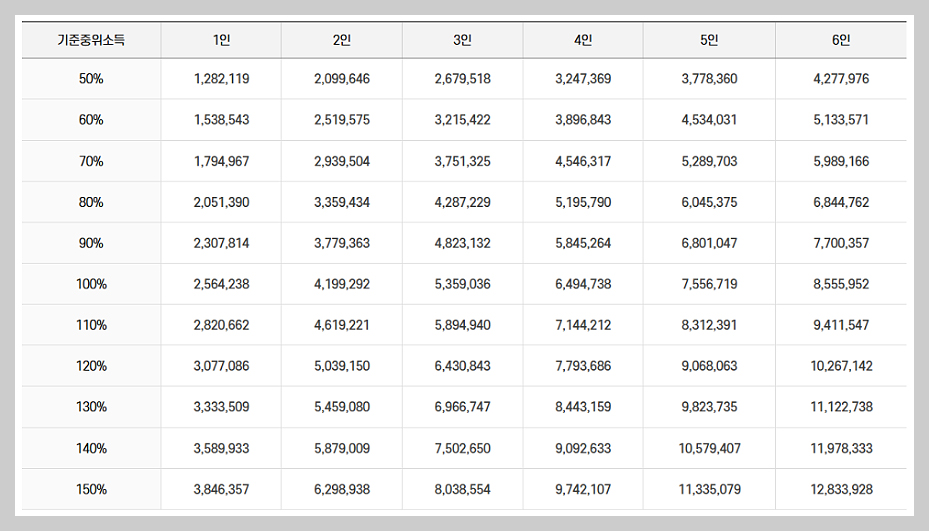Select cell value 3,778,360
The height and width of the screenshot is (531, 929).
coord(709,79)
